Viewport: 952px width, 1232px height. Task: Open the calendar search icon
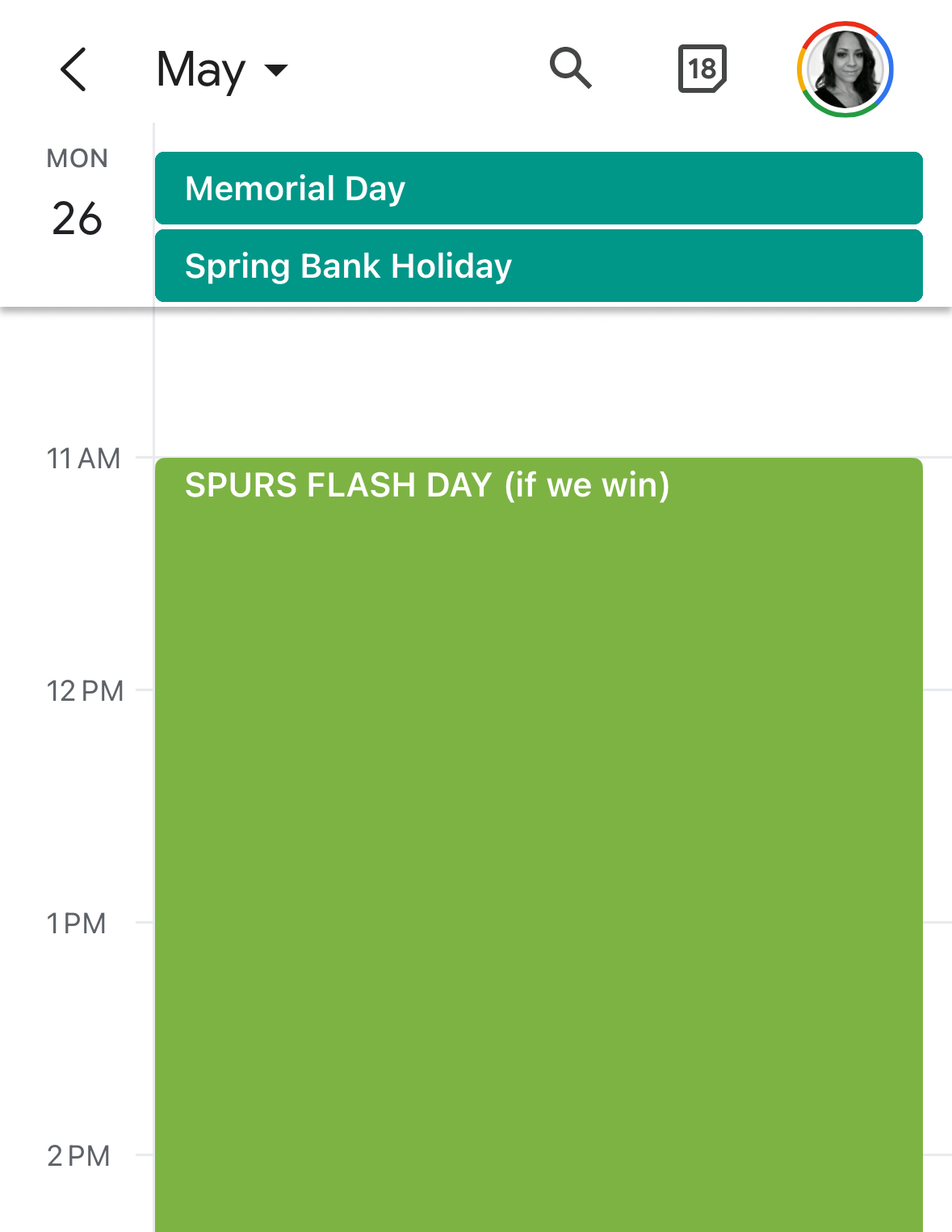click(570, 68)
